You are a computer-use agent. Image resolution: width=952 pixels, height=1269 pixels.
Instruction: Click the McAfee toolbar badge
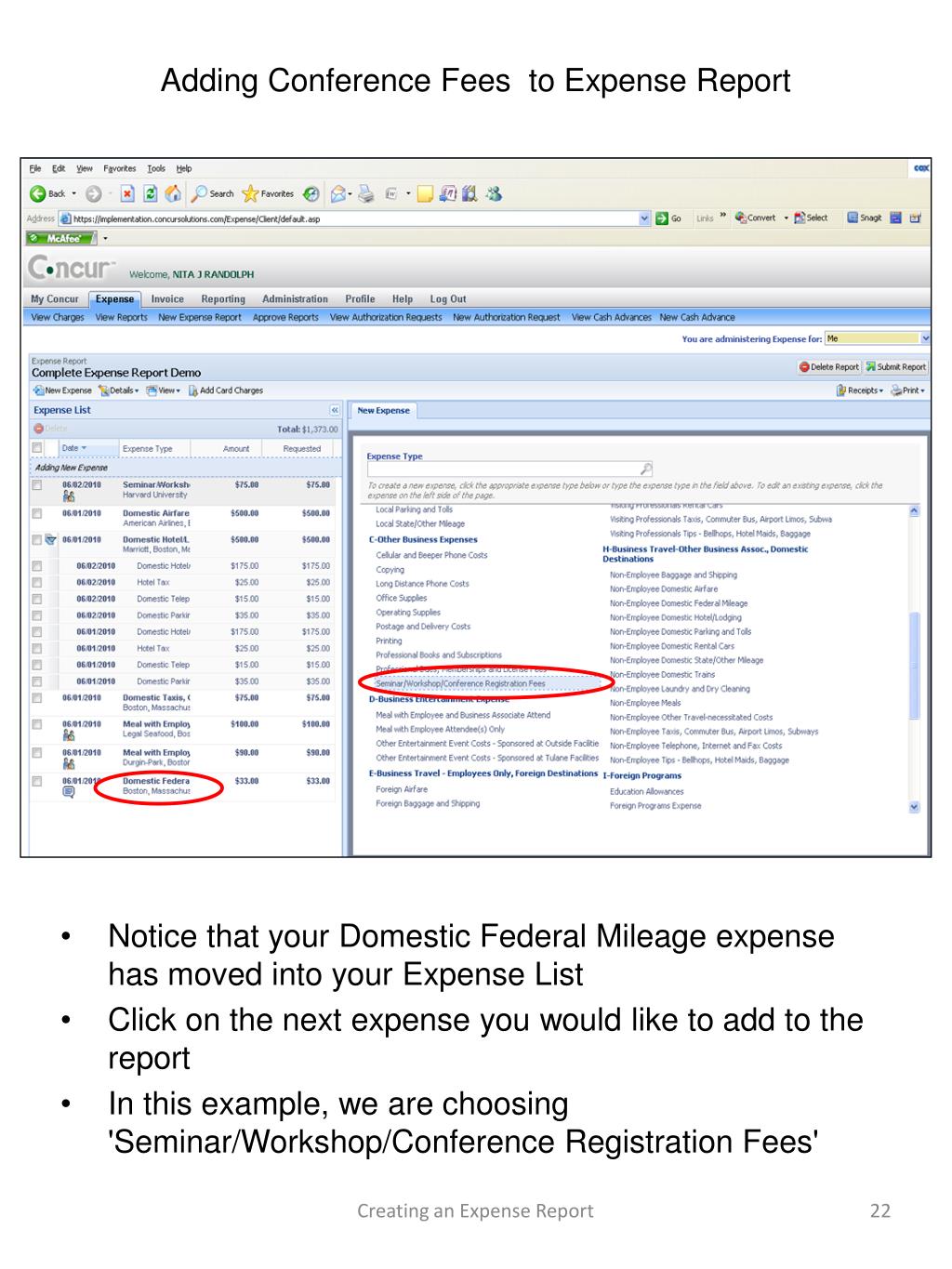click(x=60, y=239)
